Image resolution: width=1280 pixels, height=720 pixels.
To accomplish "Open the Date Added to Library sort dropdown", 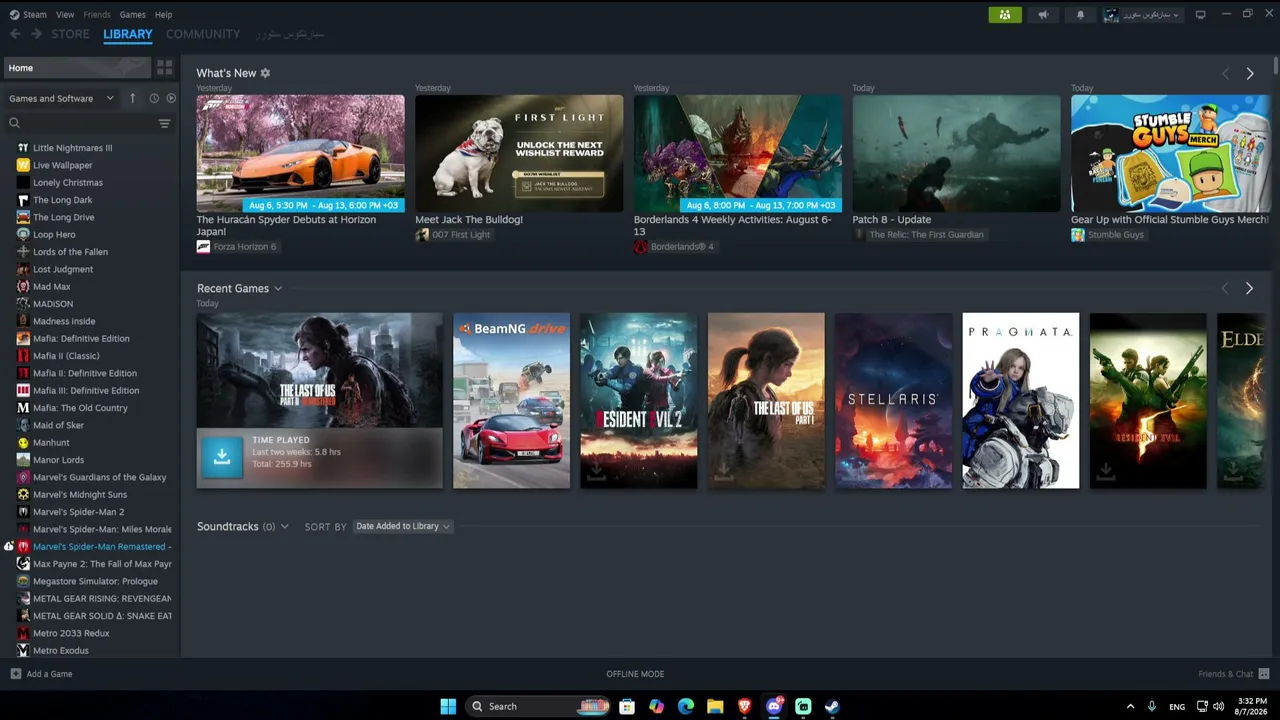I will 403,526.
